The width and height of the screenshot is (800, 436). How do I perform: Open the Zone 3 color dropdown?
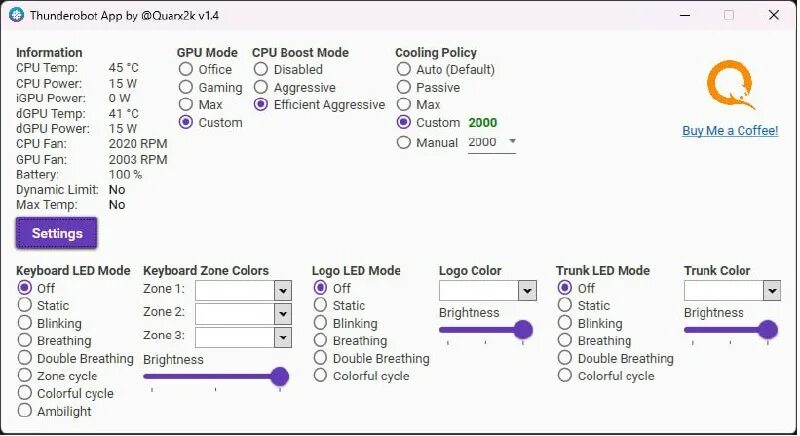coord(282,337)
